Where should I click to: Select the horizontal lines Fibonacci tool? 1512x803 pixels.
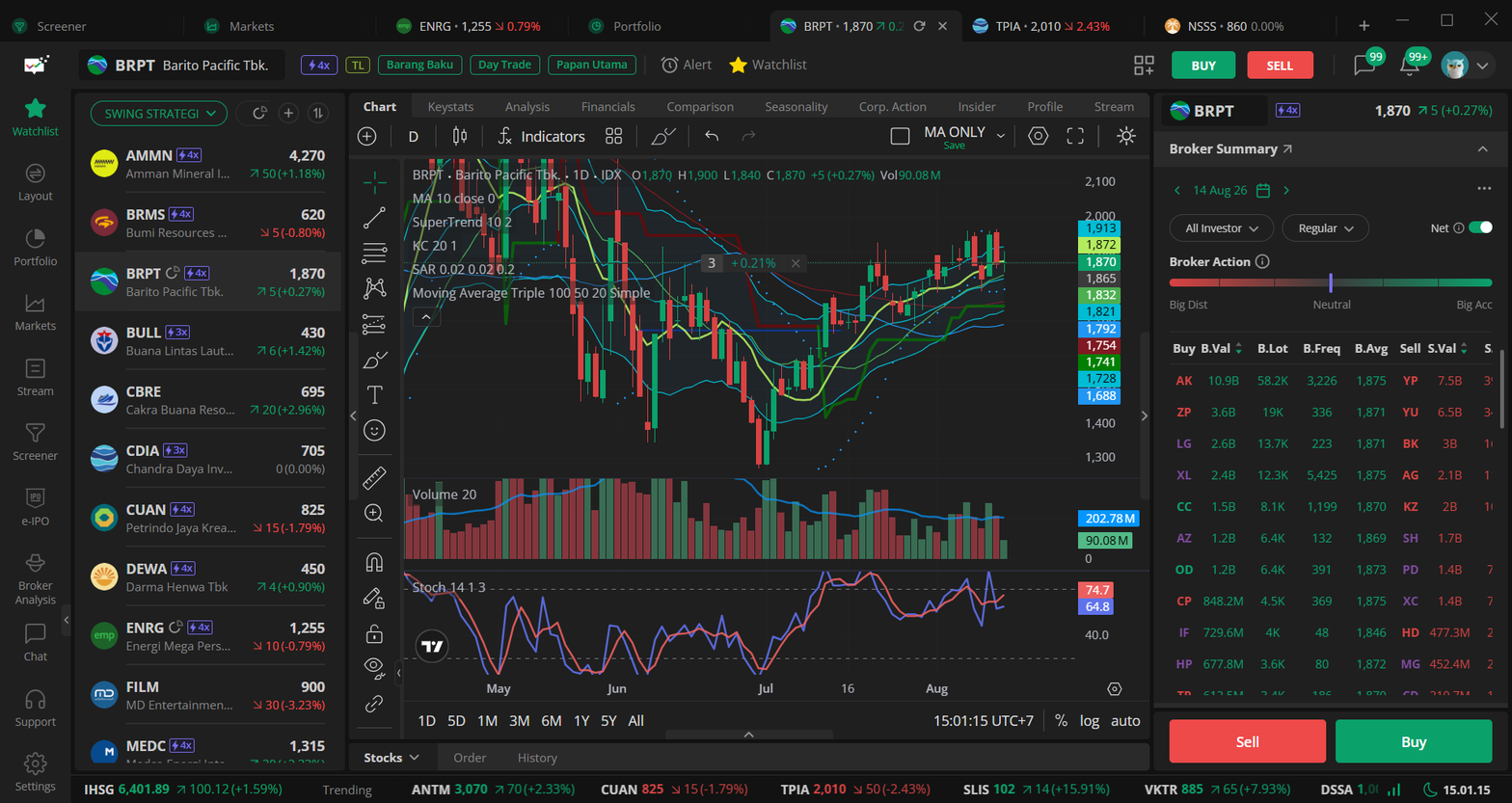pos(375,254)
